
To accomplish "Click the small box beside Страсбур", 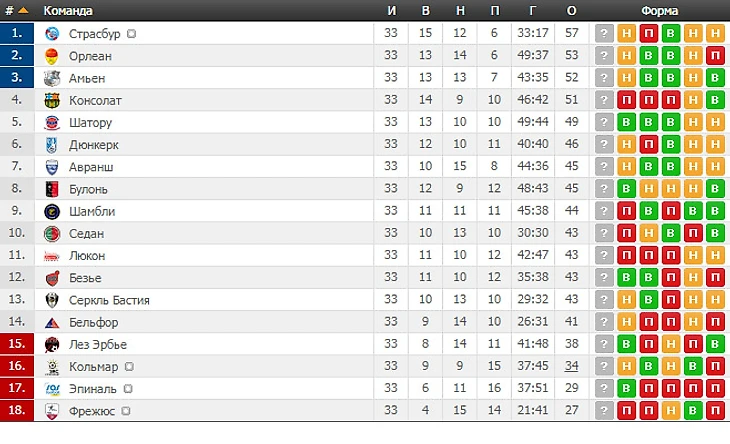I will (x=132, y=34).
